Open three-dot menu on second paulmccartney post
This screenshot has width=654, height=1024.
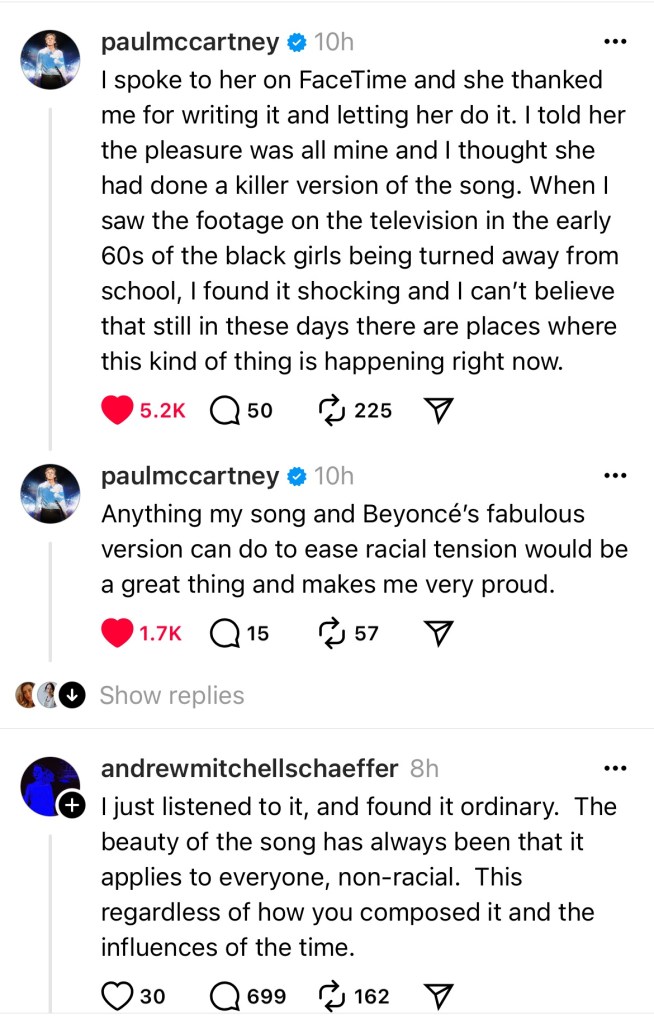(616, 477)
